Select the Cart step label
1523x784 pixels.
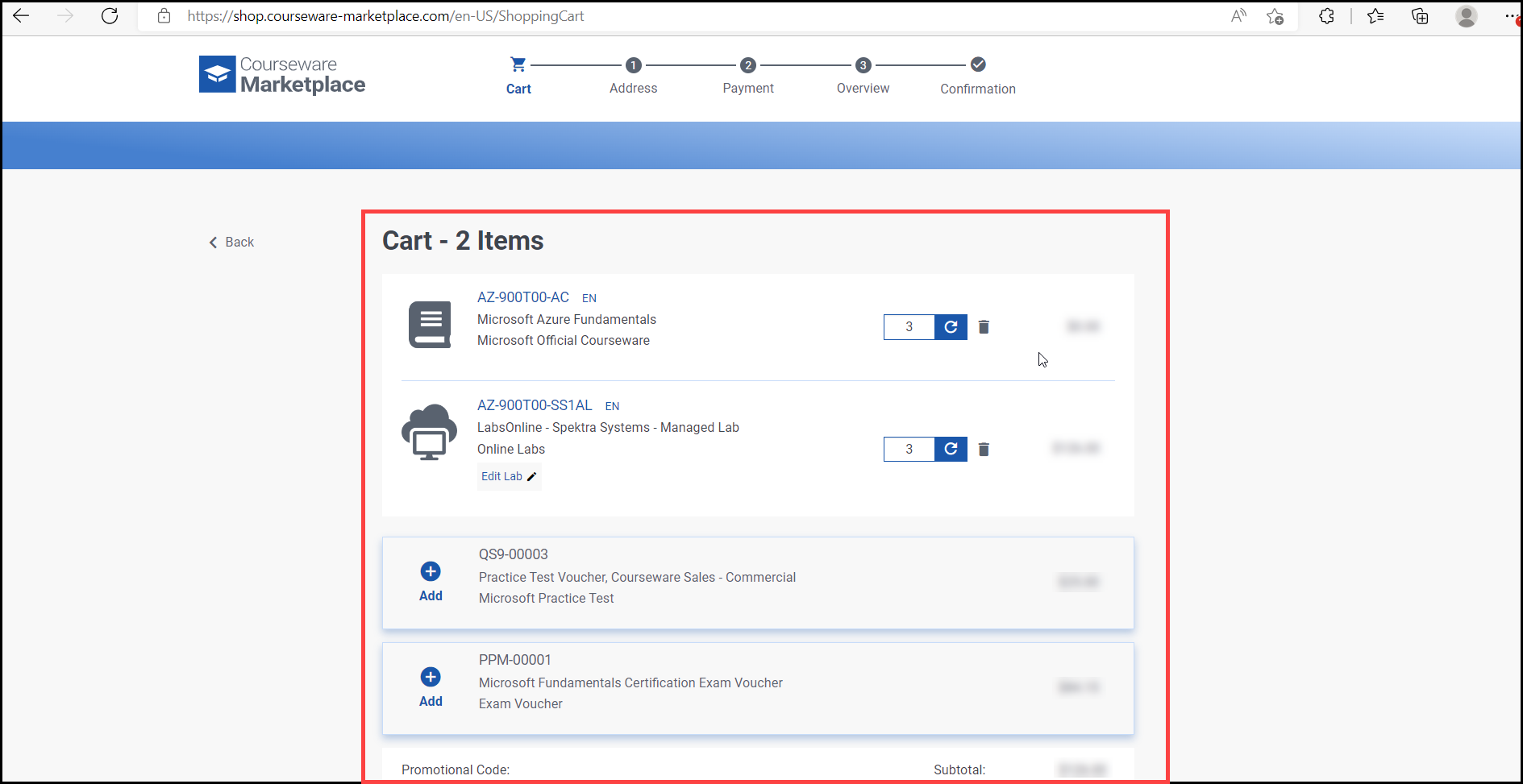click(518, 89)
